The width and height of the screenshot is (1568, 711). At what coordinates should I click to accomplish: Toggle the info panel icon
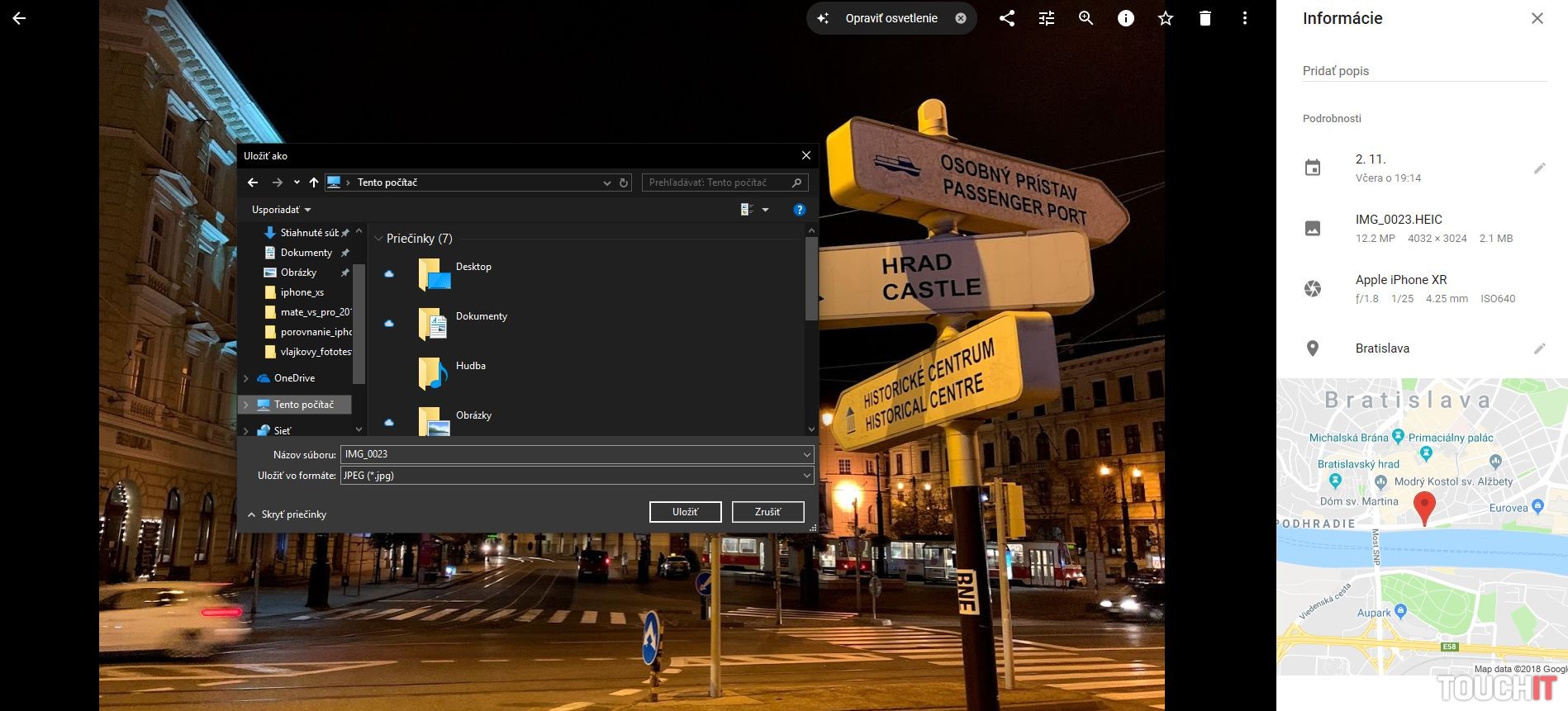pyautogui.click(x=1125, y=18)
